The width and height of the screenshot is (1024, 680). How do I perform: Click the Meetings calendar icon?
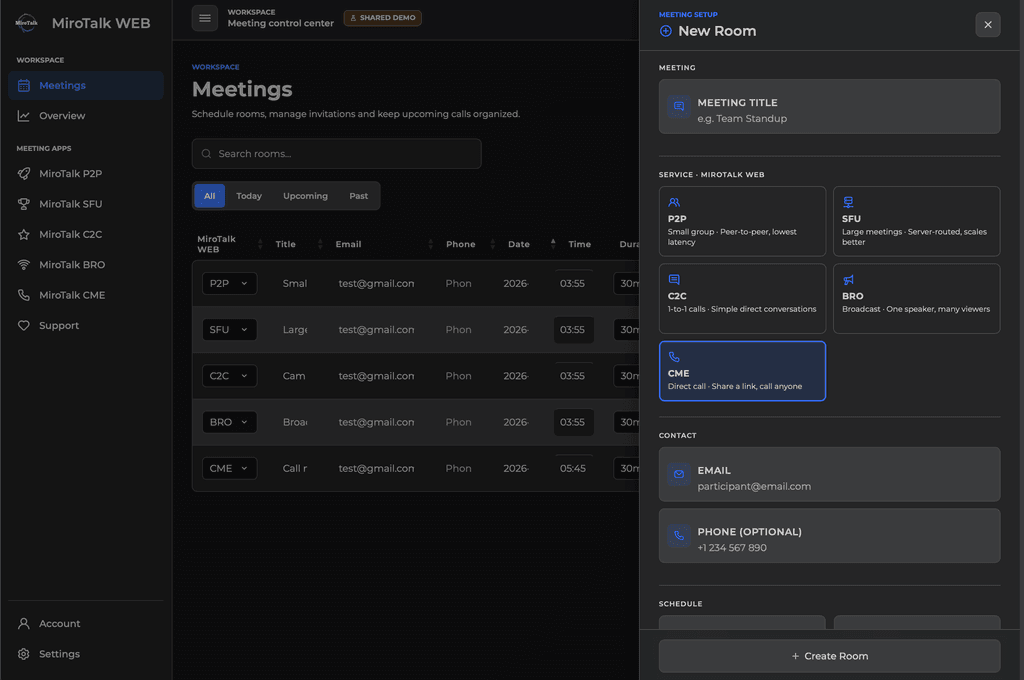(x=24, y=86)
